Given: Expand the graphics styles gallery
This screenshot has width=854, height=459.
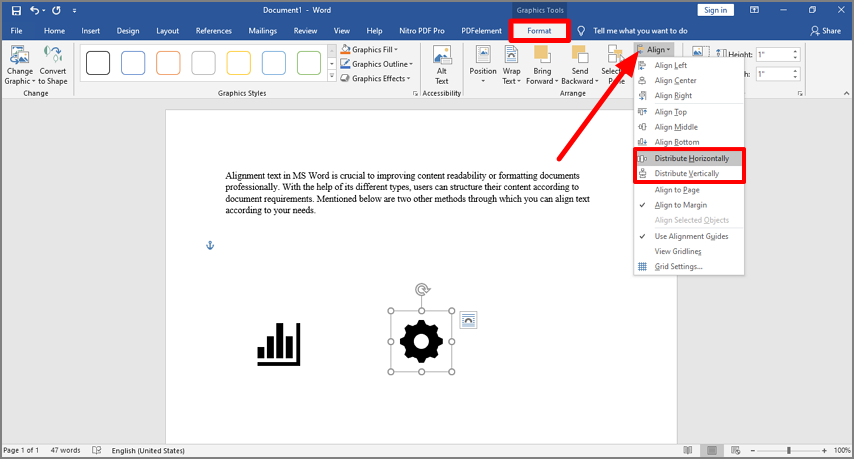Looking at the screenshot, I should pyautogui.click(x=332, y=77).
